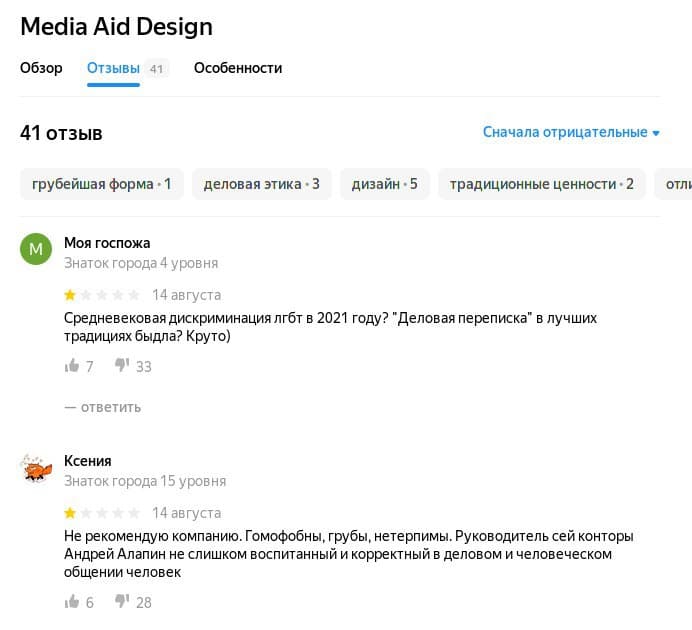Filter reviews by деловая этика tag
692x630 pixels.
pyautogui.click(x=262, y=184)
